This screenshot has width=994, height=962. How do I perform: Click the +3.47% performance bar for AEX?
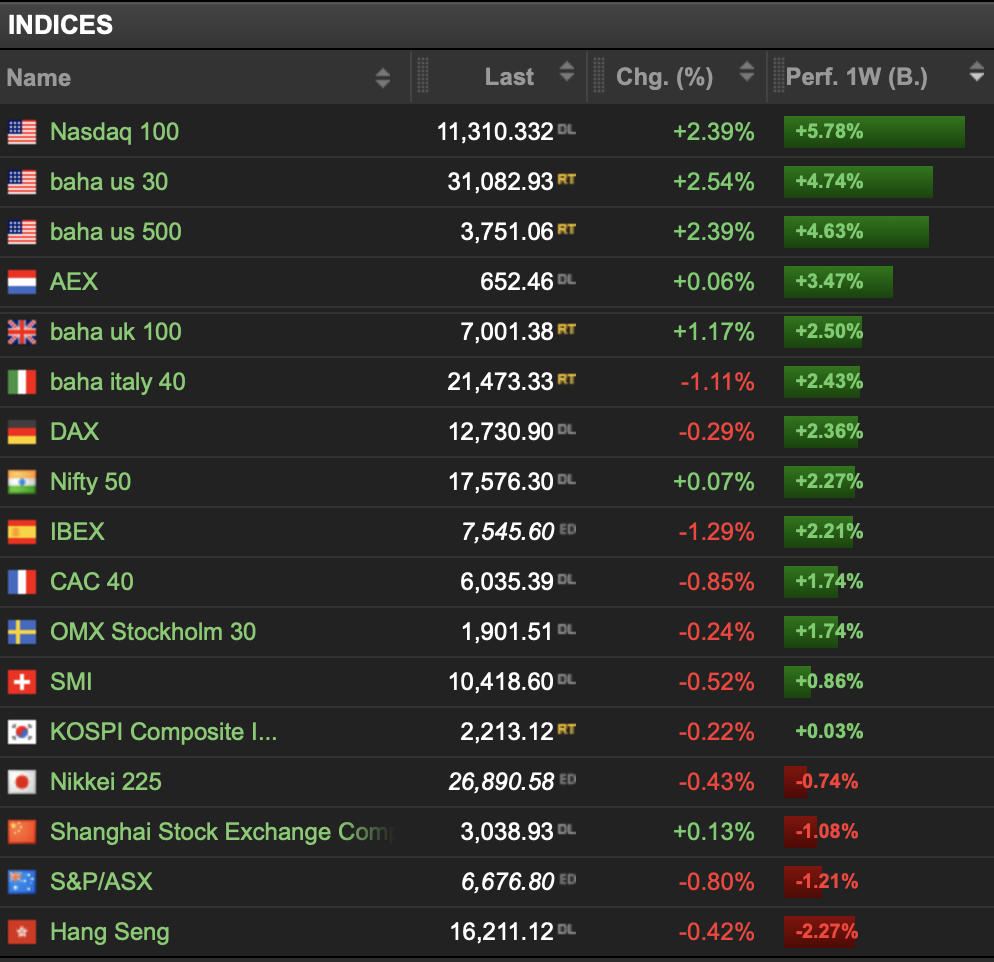(x=838, y=282)
